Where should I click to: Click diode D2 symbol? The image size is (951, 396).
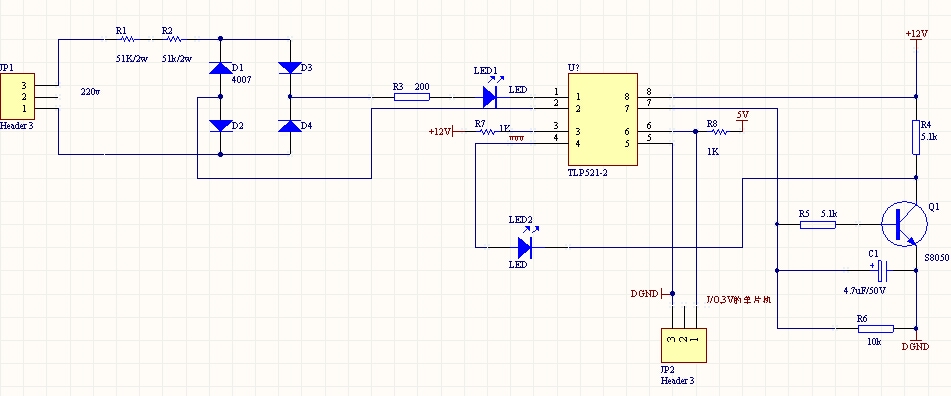click(220, 126)
